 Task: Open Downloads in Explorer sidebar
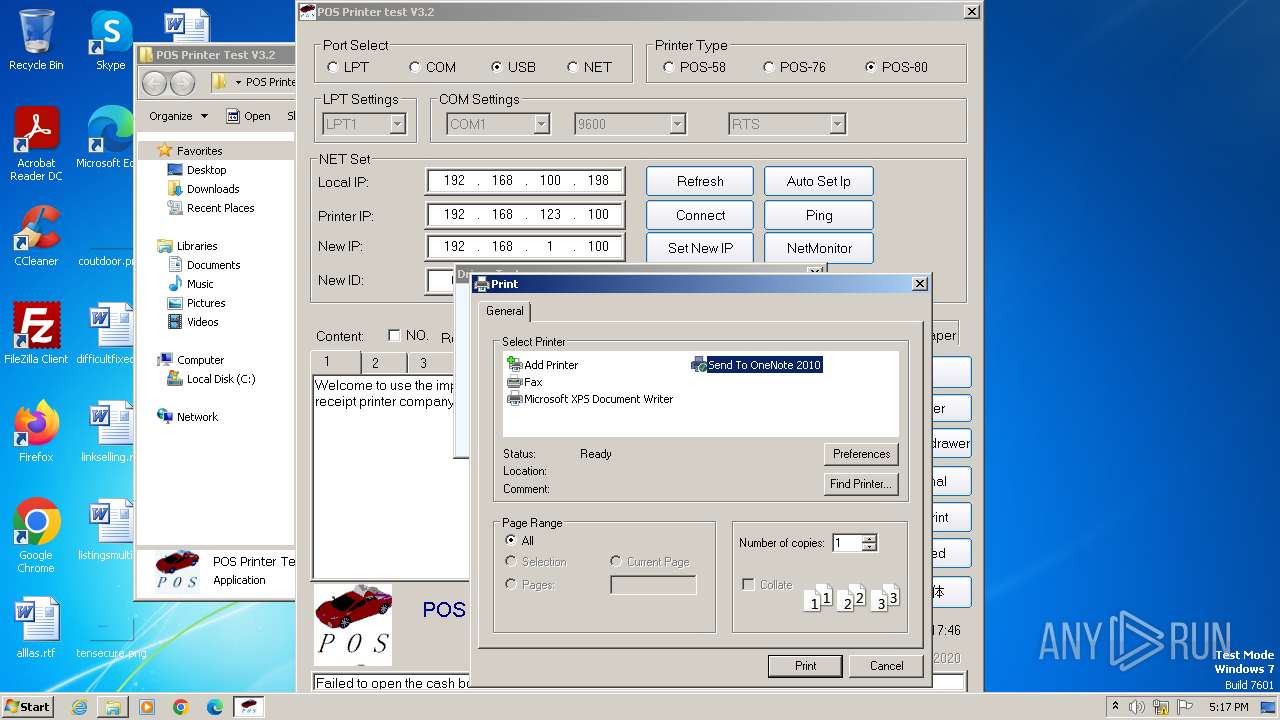(x=212, y=189)
